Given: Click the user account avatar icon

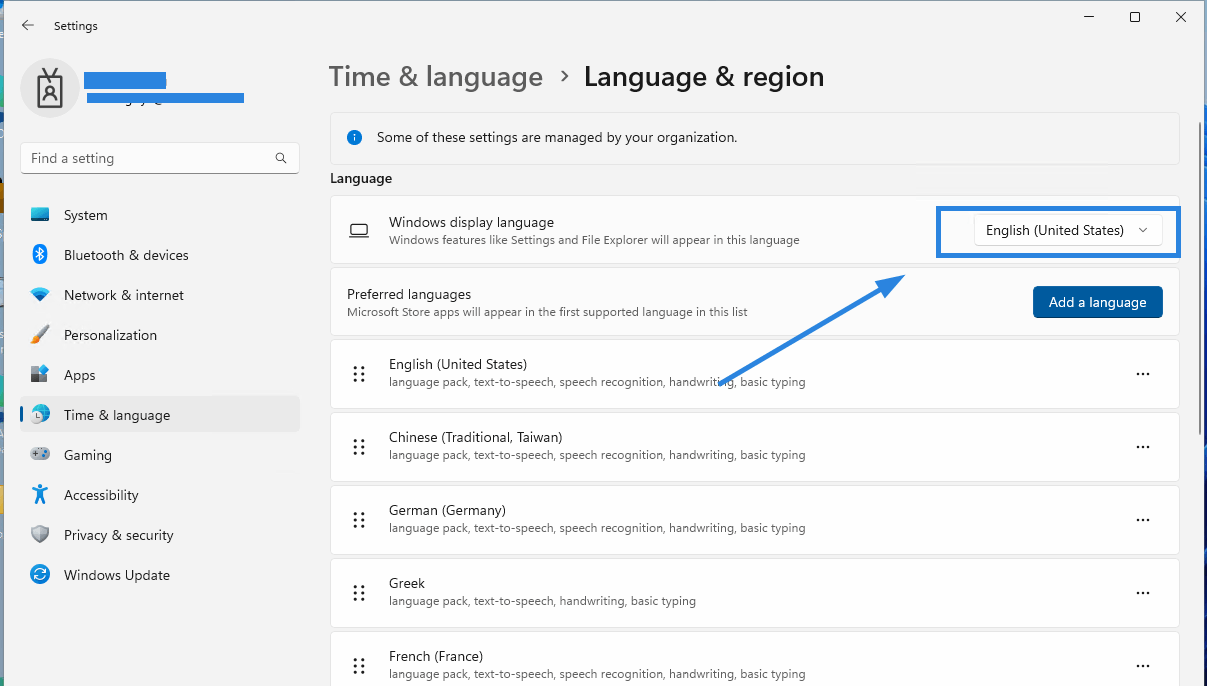Looking at the screenshot, I should pyautogui.click(x=49, y=88).
